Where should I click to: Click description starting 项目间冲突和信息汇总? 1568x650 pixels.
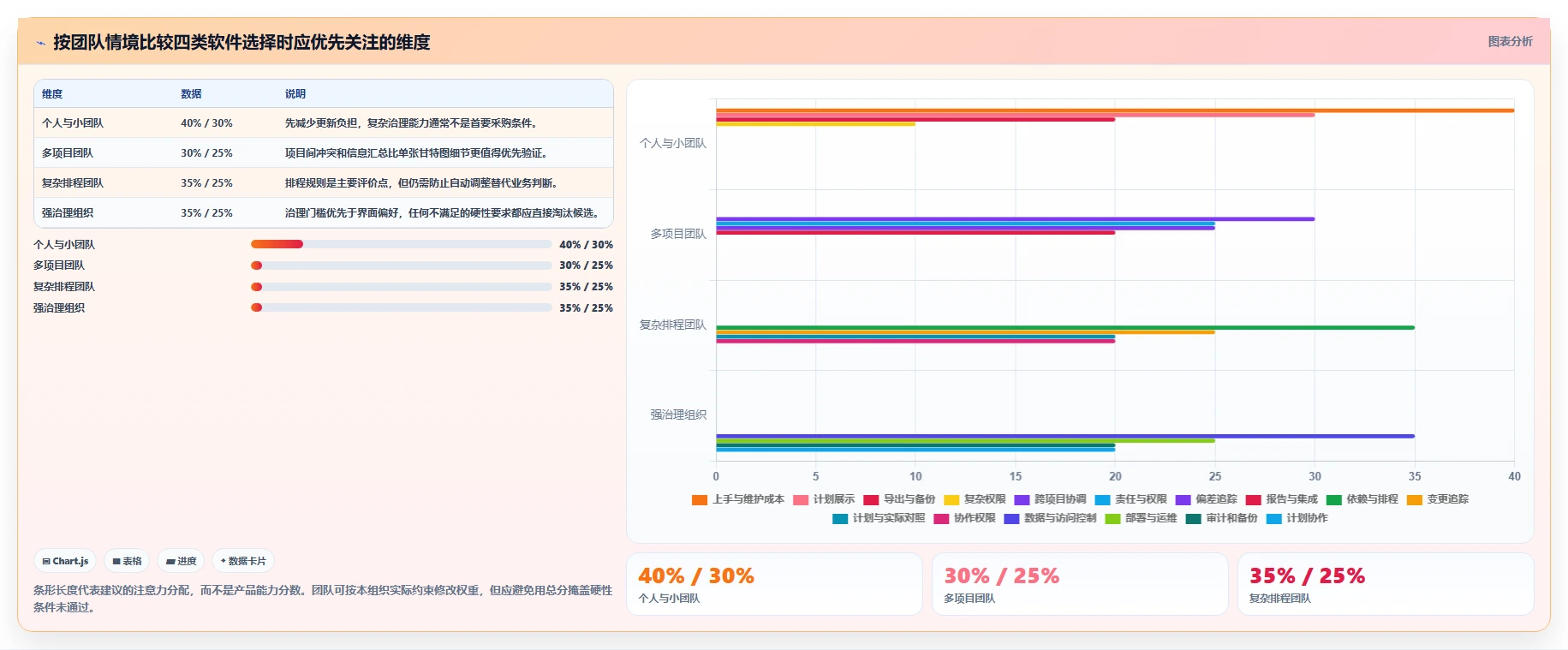coord(416,153)
